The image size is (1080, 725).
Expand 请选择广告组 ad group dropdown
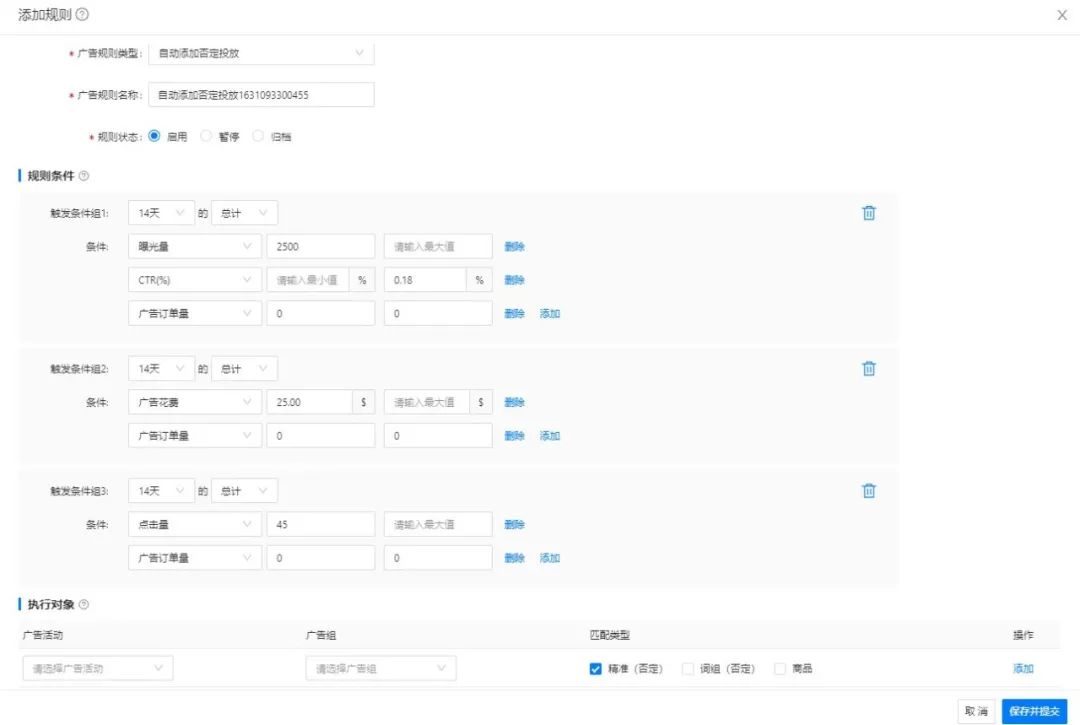tap(380, 669)
